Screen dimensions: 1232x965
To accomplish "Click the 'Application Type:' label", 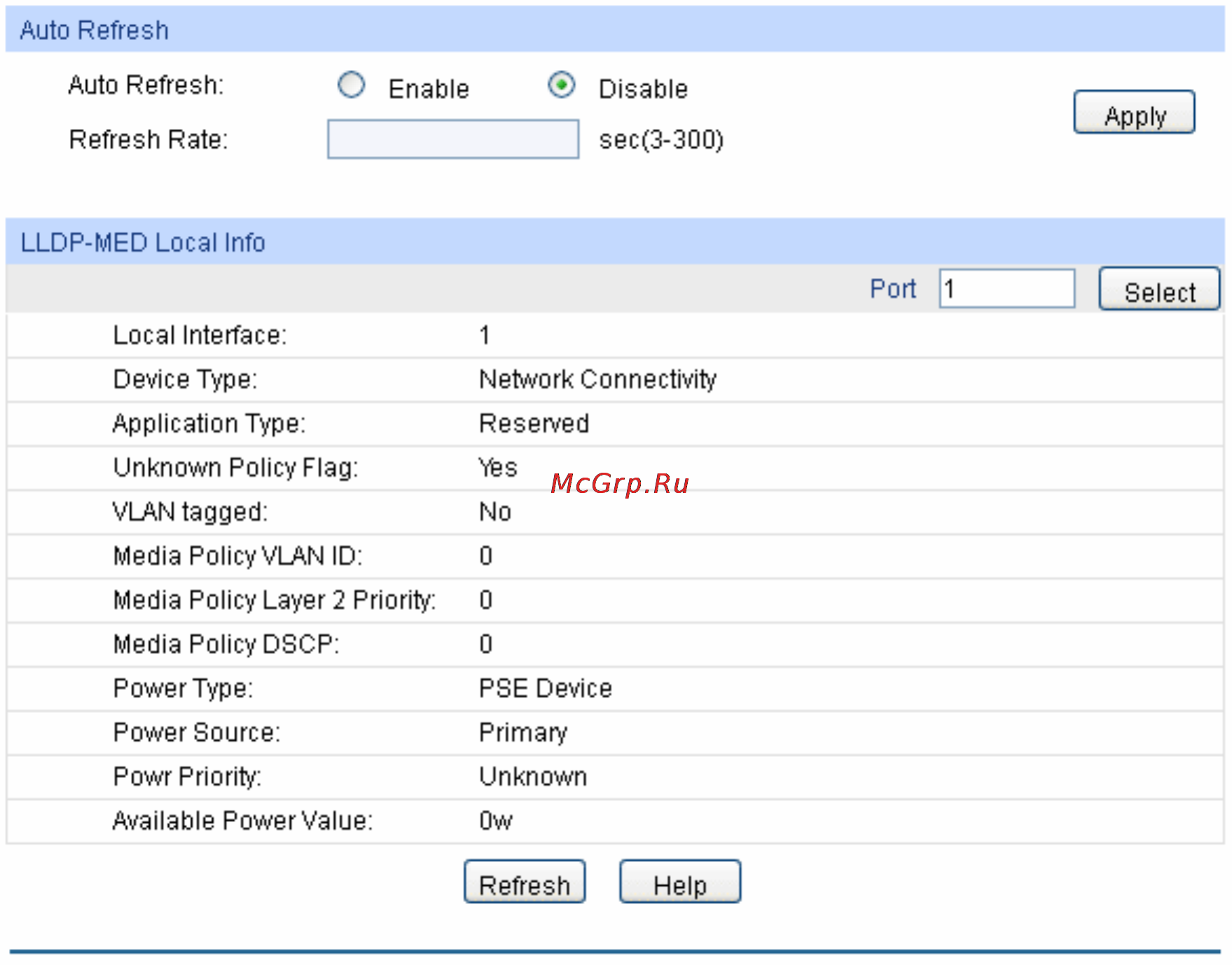I will 209,424.
